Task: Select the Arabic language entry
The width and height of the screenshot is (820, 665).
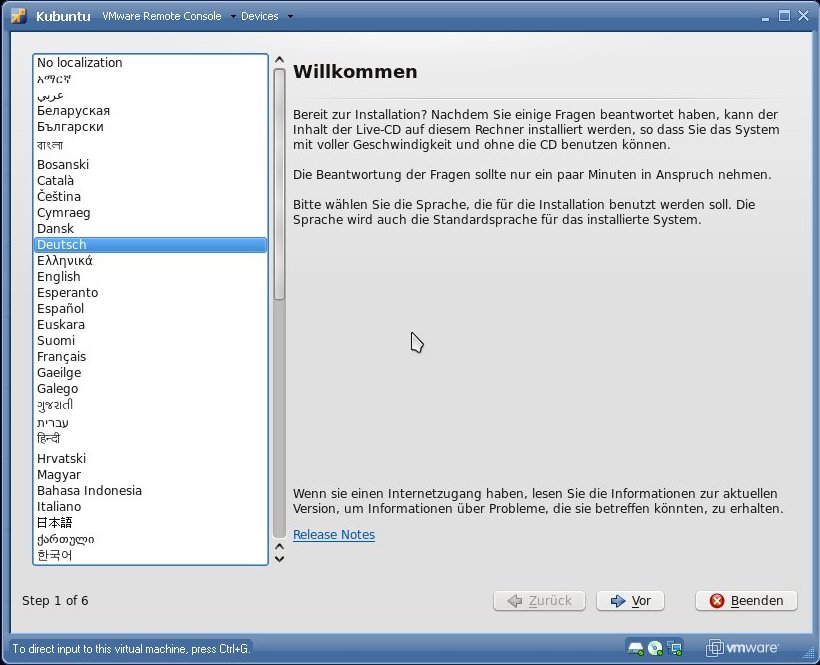Action: coord(151,95)
